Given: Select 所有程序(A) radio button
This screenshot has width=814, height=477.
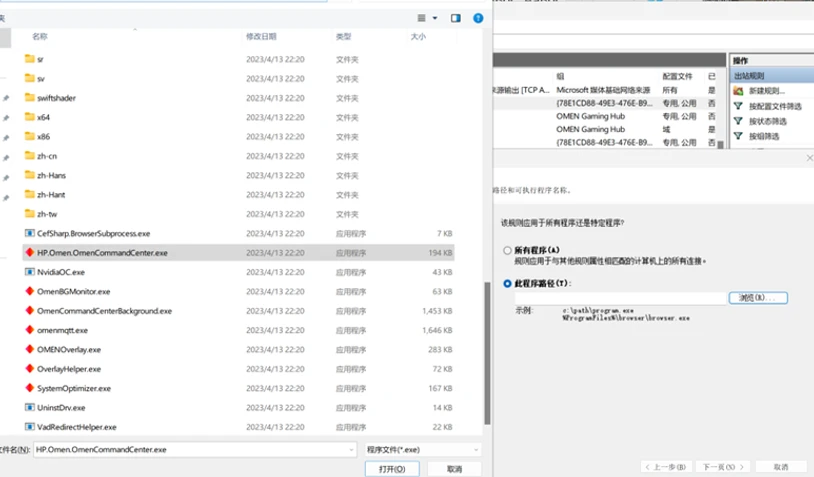Looking at the screenshot, I should [x=507, y=250].
